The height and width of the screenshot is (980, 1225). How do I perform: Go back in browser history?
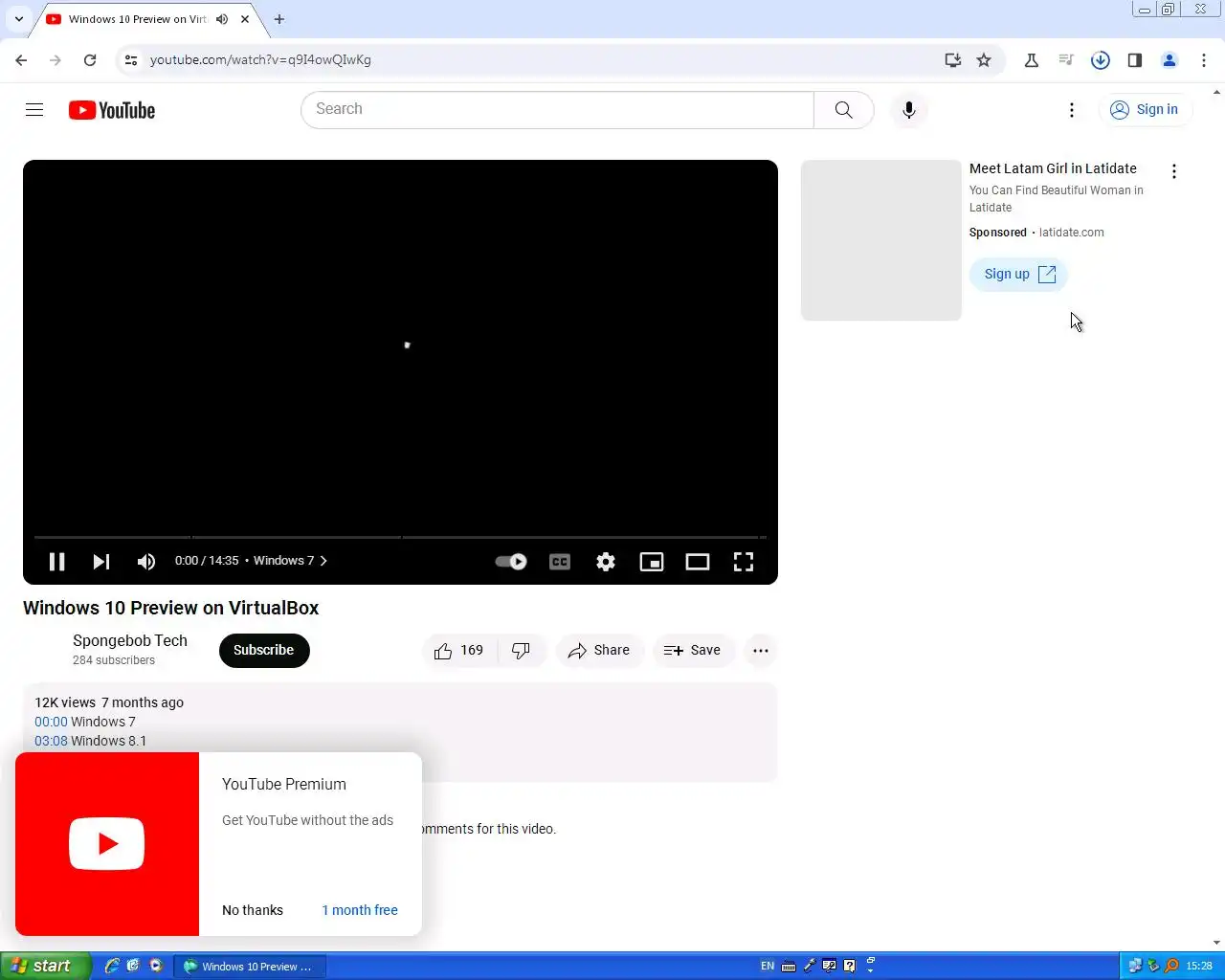coord(21,60)
